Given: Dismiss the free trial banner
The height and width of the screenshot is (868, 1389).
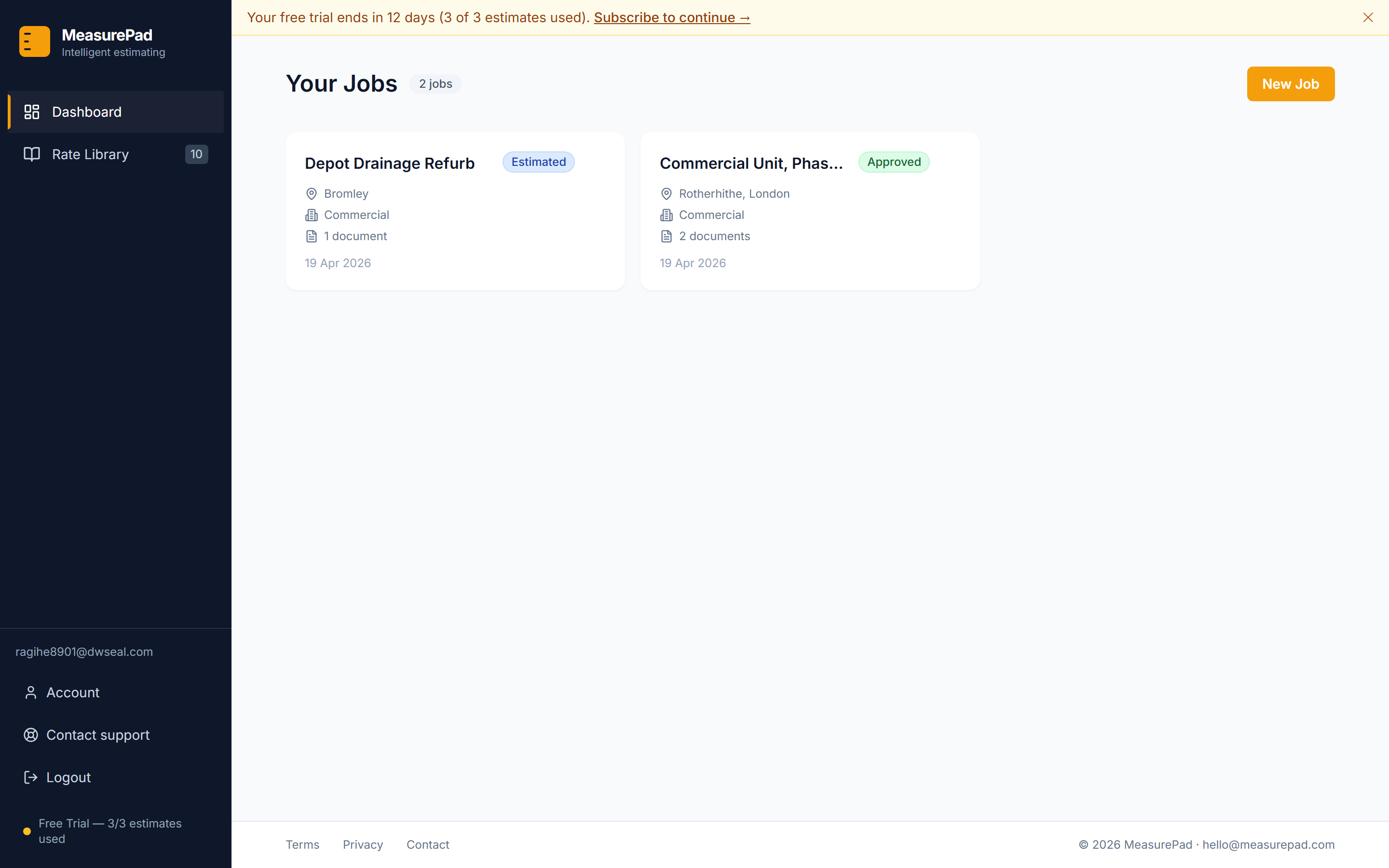Looking at the screenshot, I should (1368, 18).
